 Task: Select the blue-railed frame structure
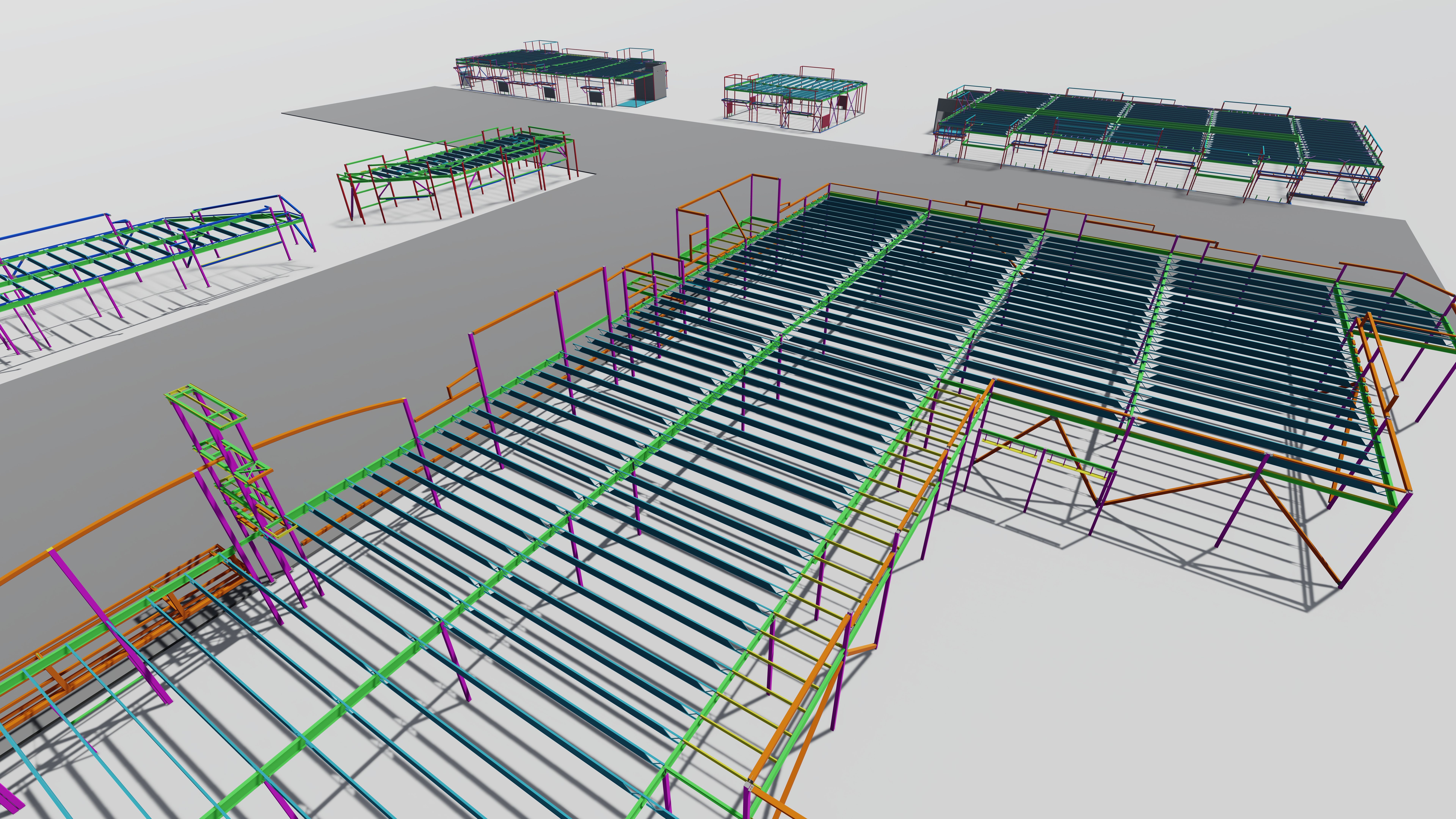[x=153, y=266]
